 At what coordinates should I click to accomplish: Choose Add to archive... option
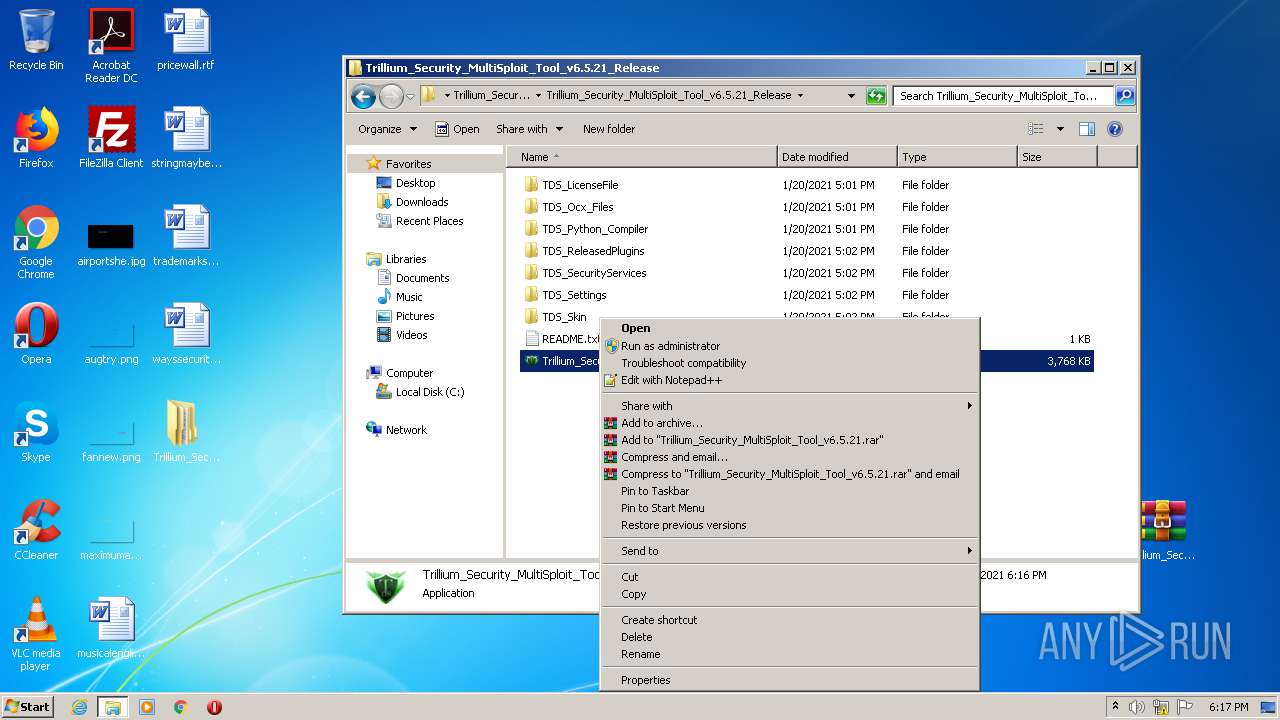pyautogui.click(x=789, y=423)
